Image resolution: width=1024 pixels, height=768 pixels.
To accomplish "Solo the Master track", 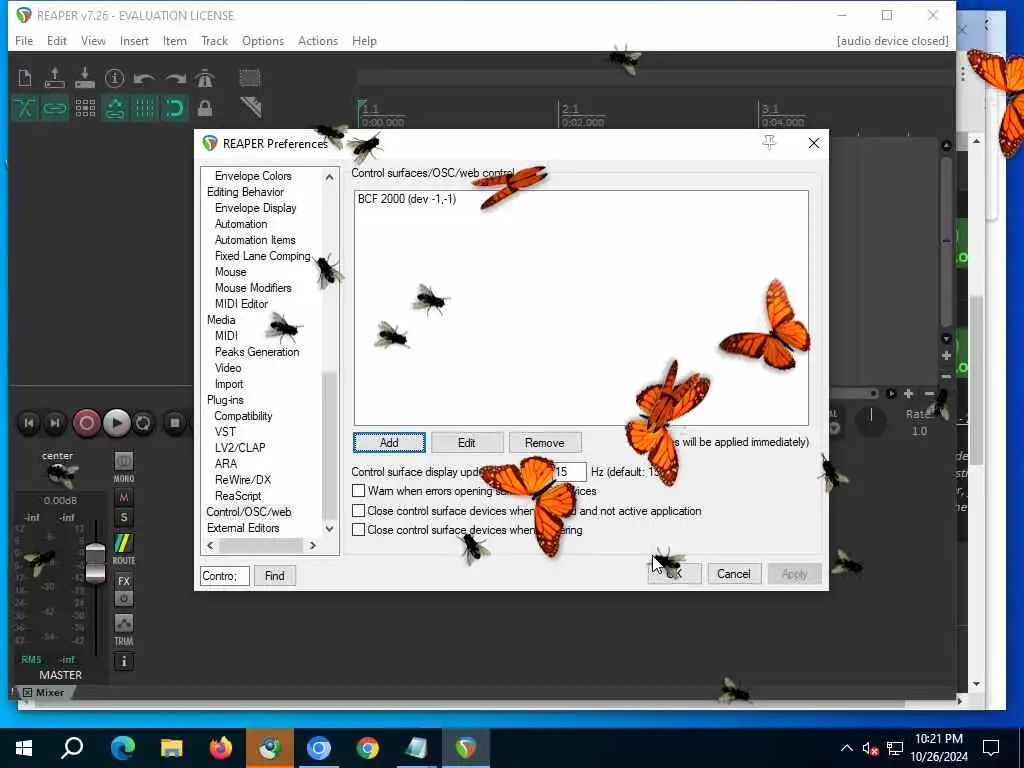I will pyautogui.click(x=123, y=518).
